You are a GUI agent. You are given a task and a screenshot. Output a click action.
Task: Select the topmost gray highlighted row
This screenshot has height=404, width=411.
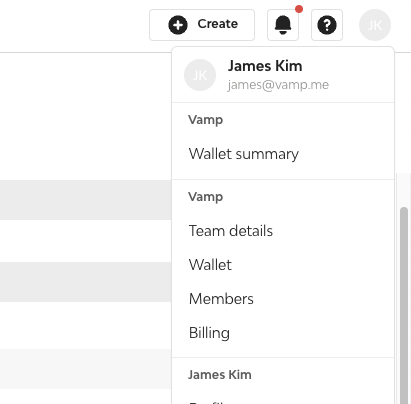[x=86, y=200]
